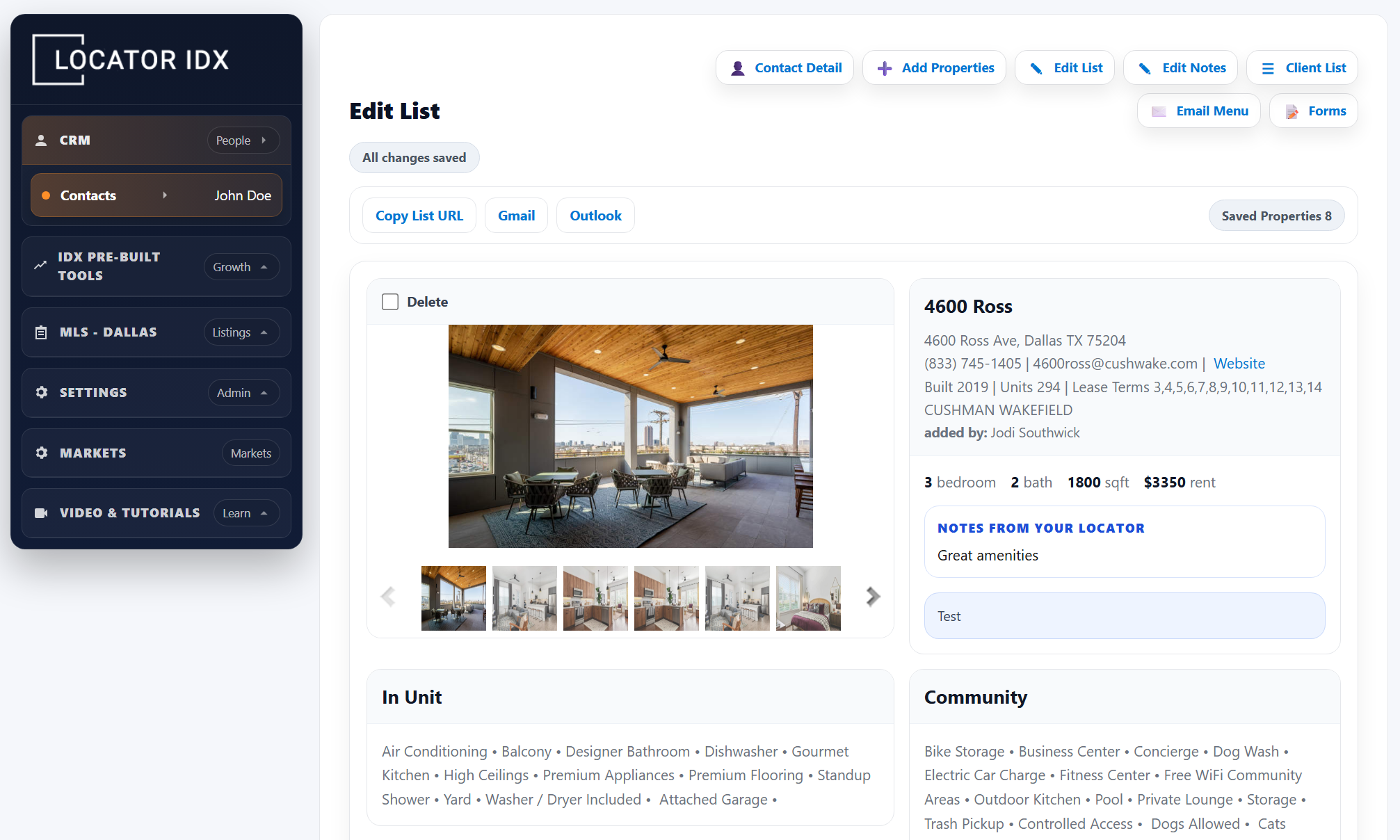
Task: Go to next photo with right arrow
Action: (x=873, y=596)
